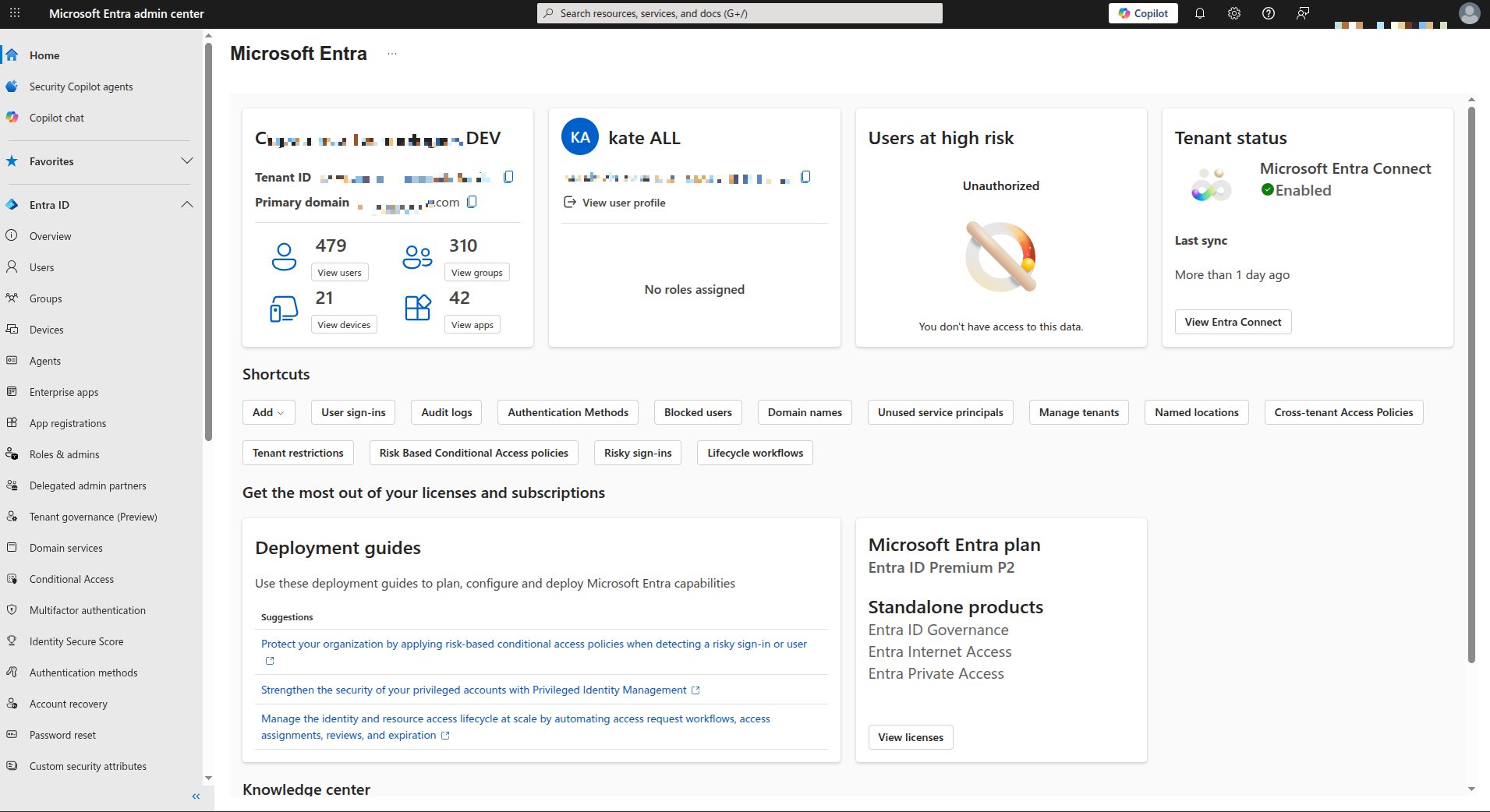Open the Unused service principals shortcut
1490x812 pixels.
[x=940, y=412]
